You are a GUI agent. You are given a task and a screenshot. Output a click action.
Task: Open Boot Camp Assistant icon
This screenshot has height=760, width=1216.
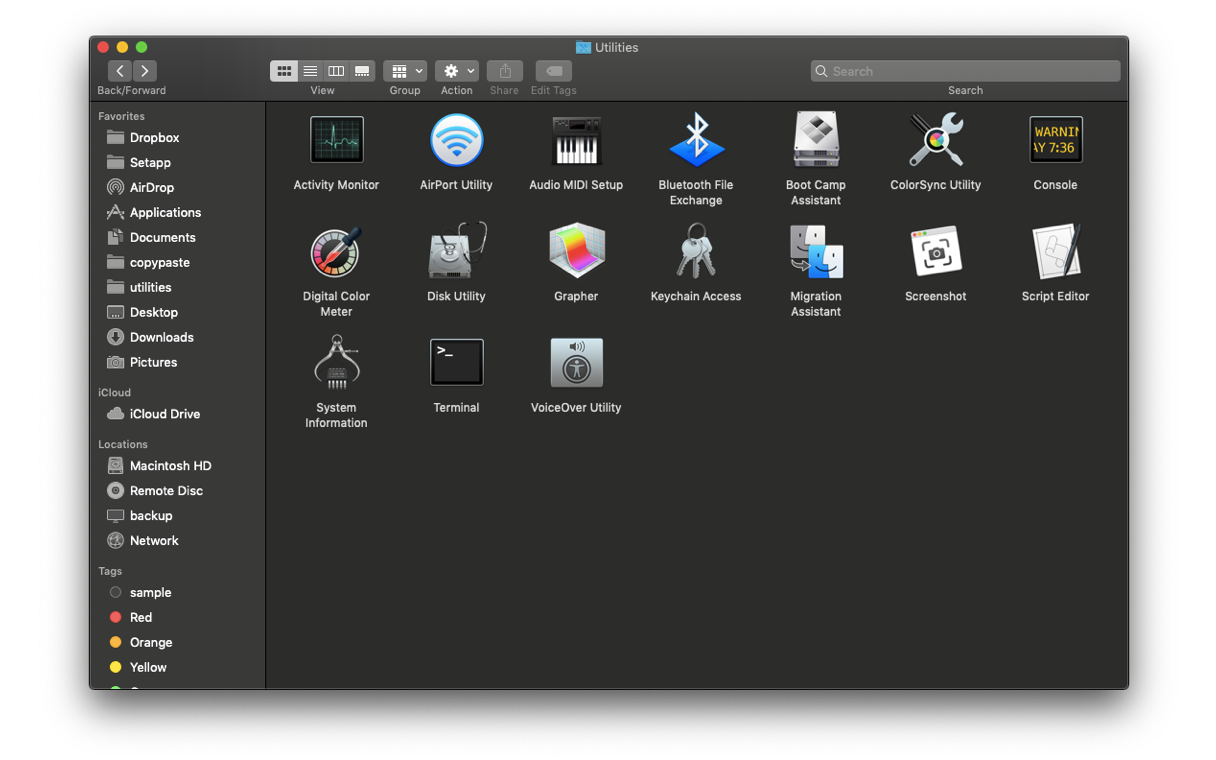[816, 140]
